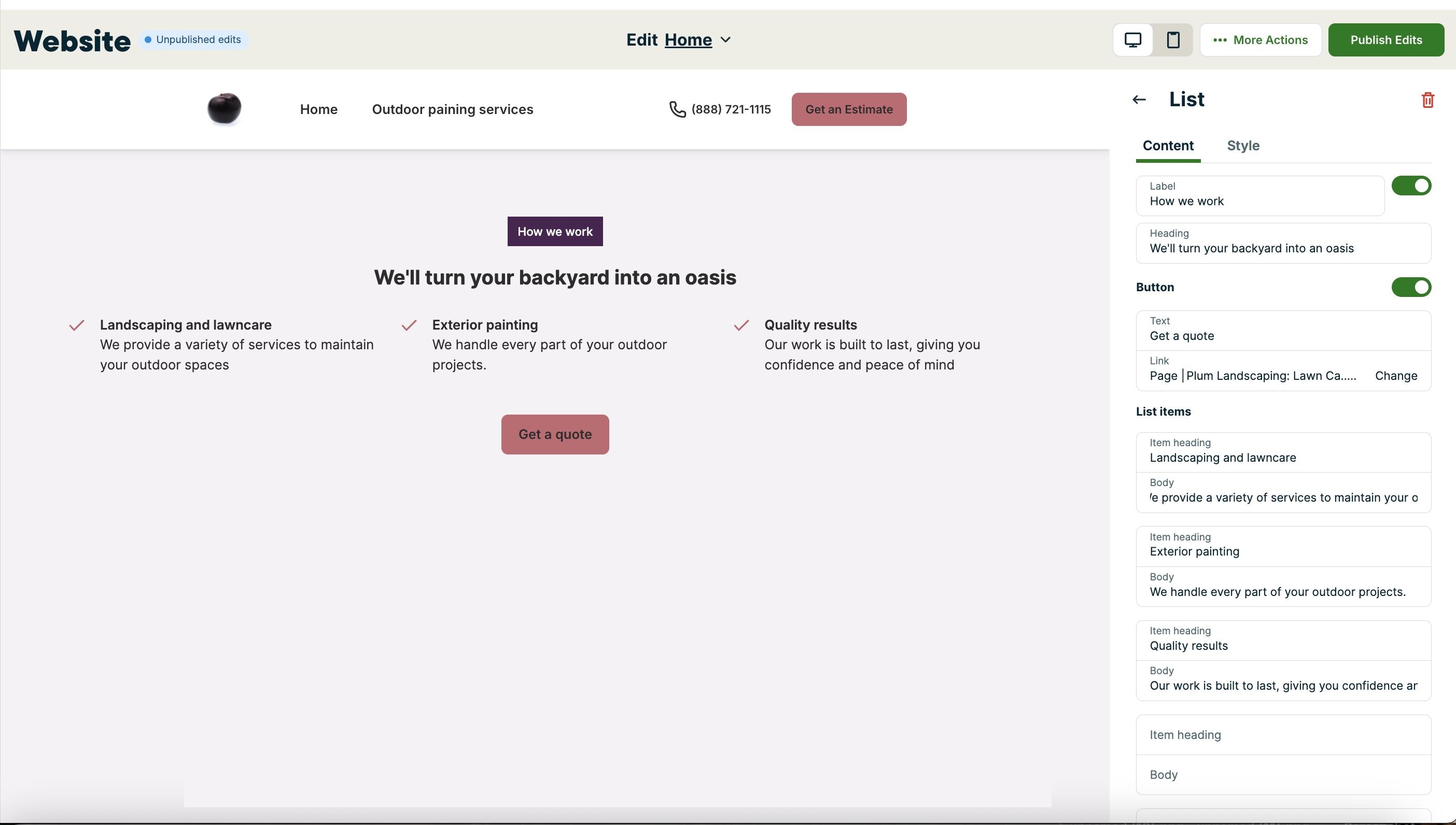Viewport: 1456px width, 825px height.
Task: Click the plum logo image
Action: coord(225,108)
